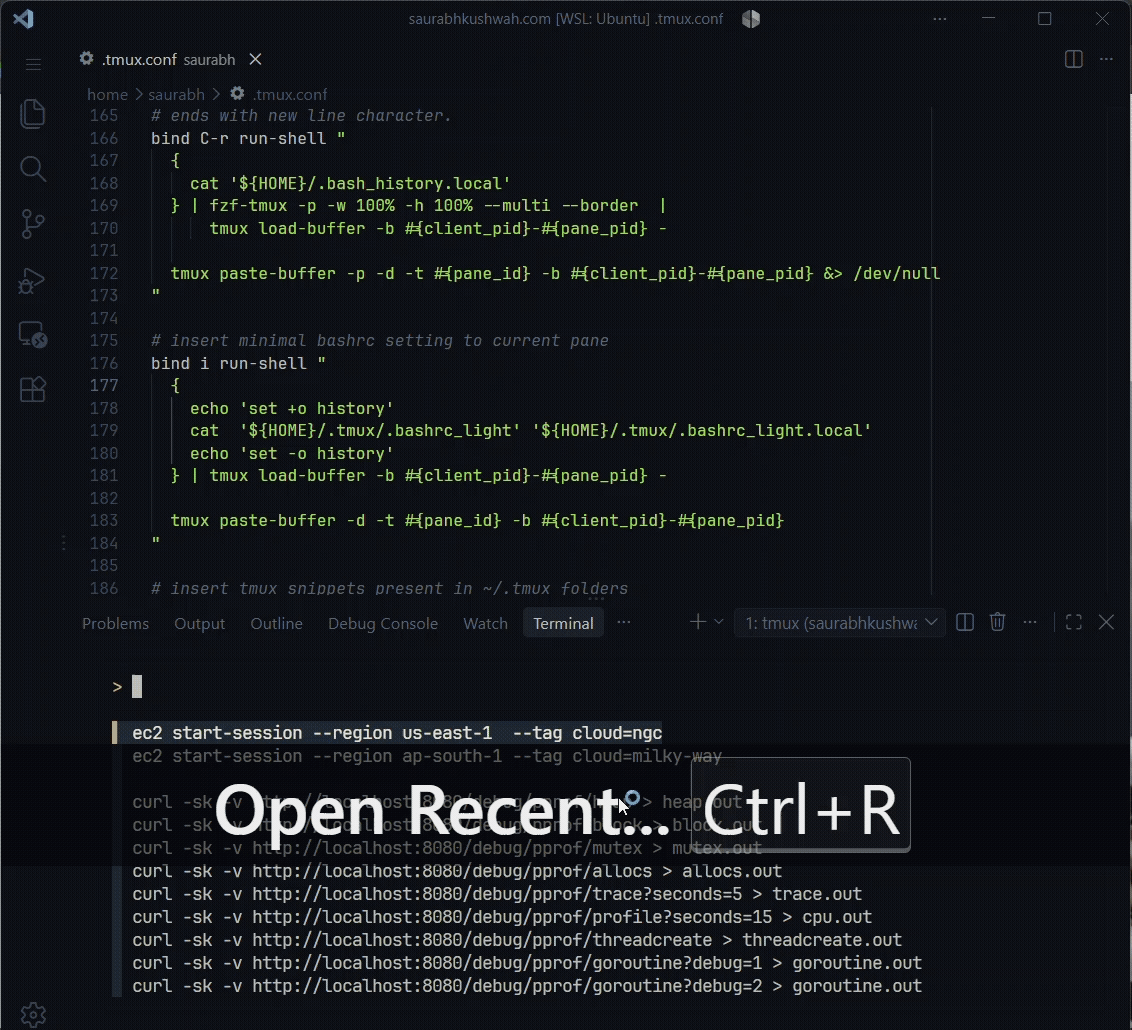
Task: Create a new terminal with plus
Action: [697, 622]
